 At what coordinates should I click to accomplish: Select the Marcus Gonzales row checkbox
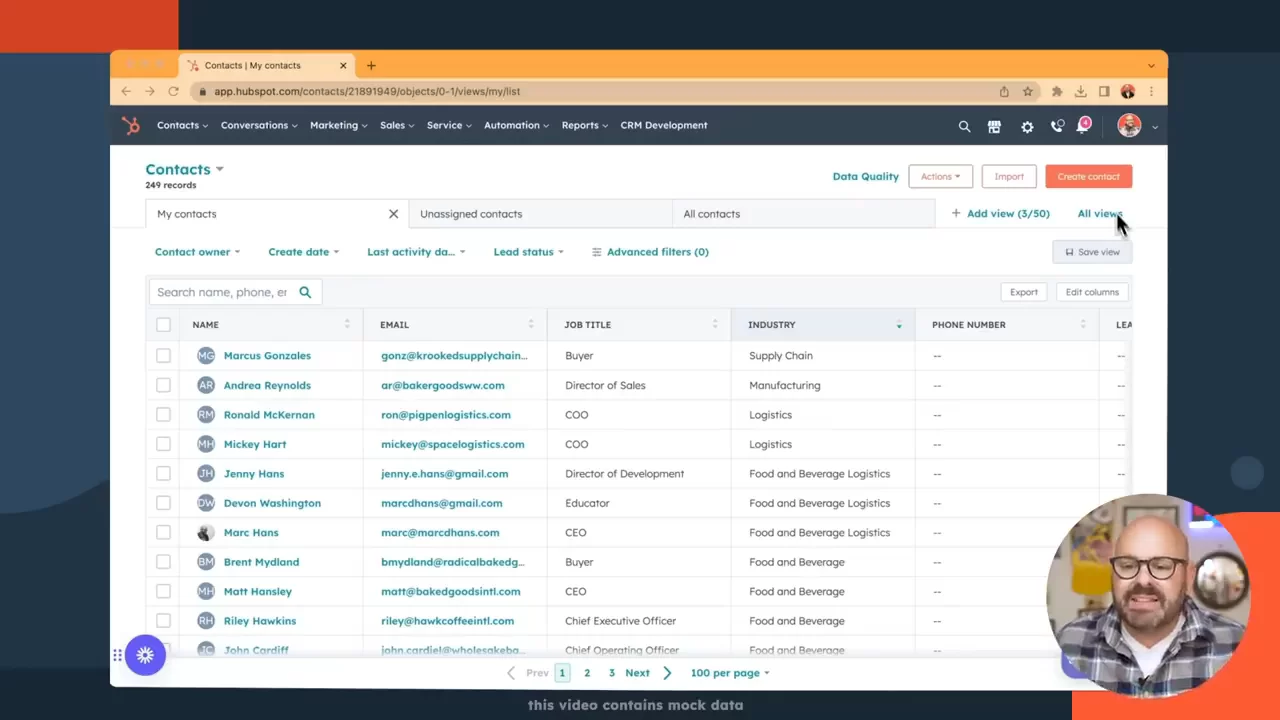(163, 356)
